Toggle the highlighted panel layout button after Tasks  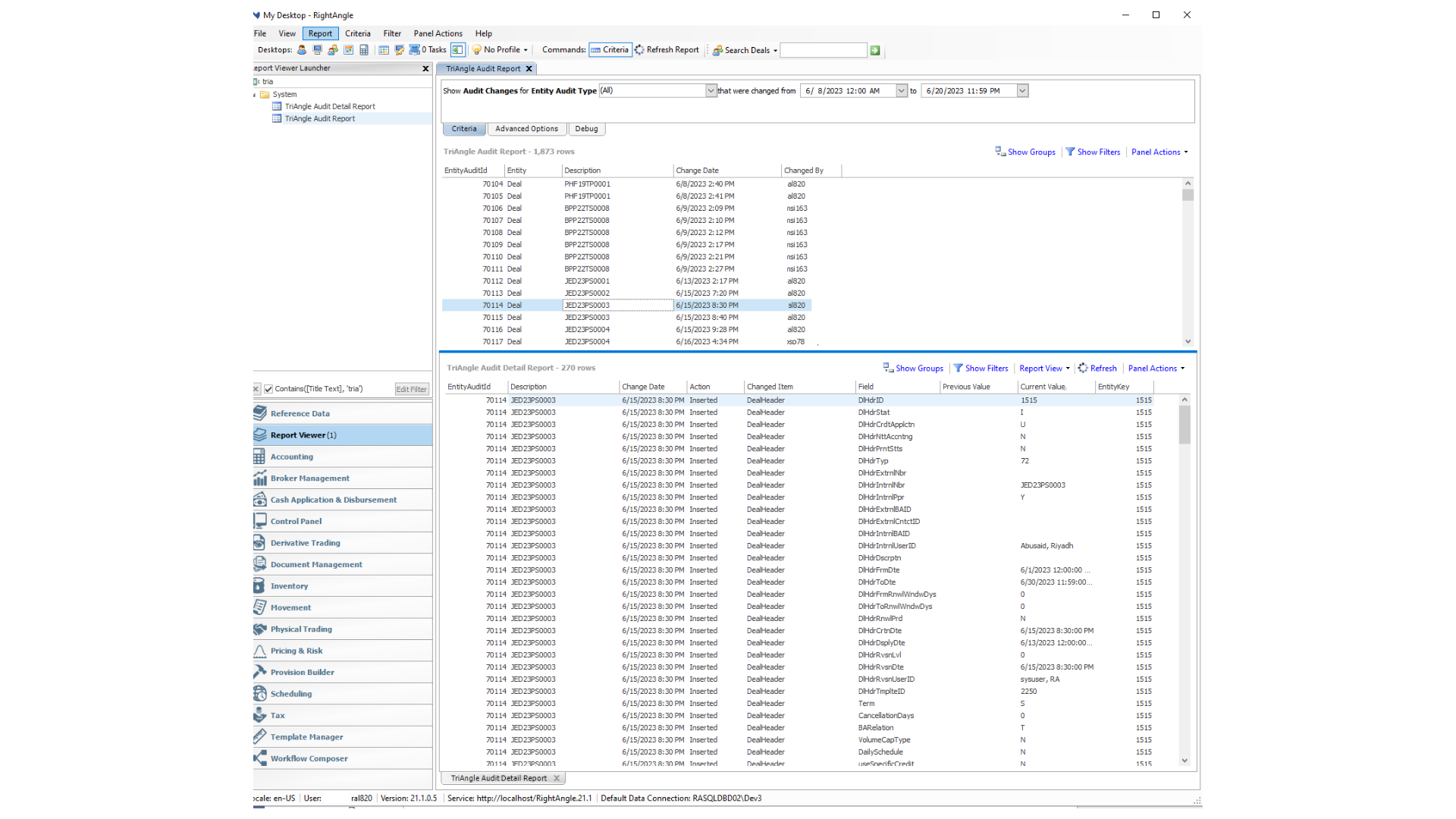458,50
